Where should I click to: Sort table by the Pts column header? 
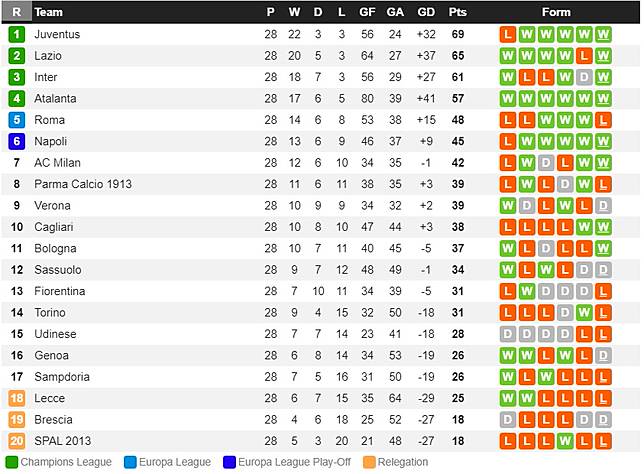(x=458, y=12)
